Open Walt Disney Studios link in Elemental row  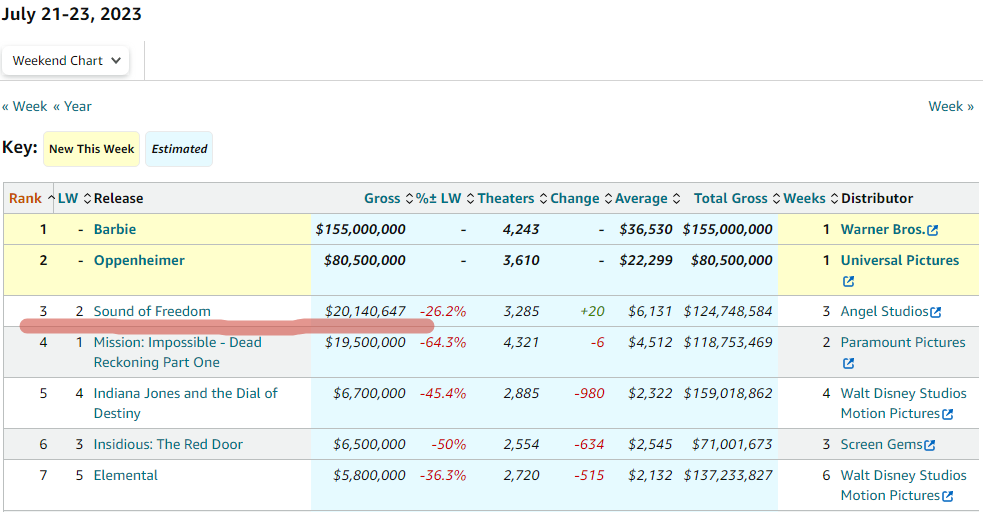tap(903, 485)
